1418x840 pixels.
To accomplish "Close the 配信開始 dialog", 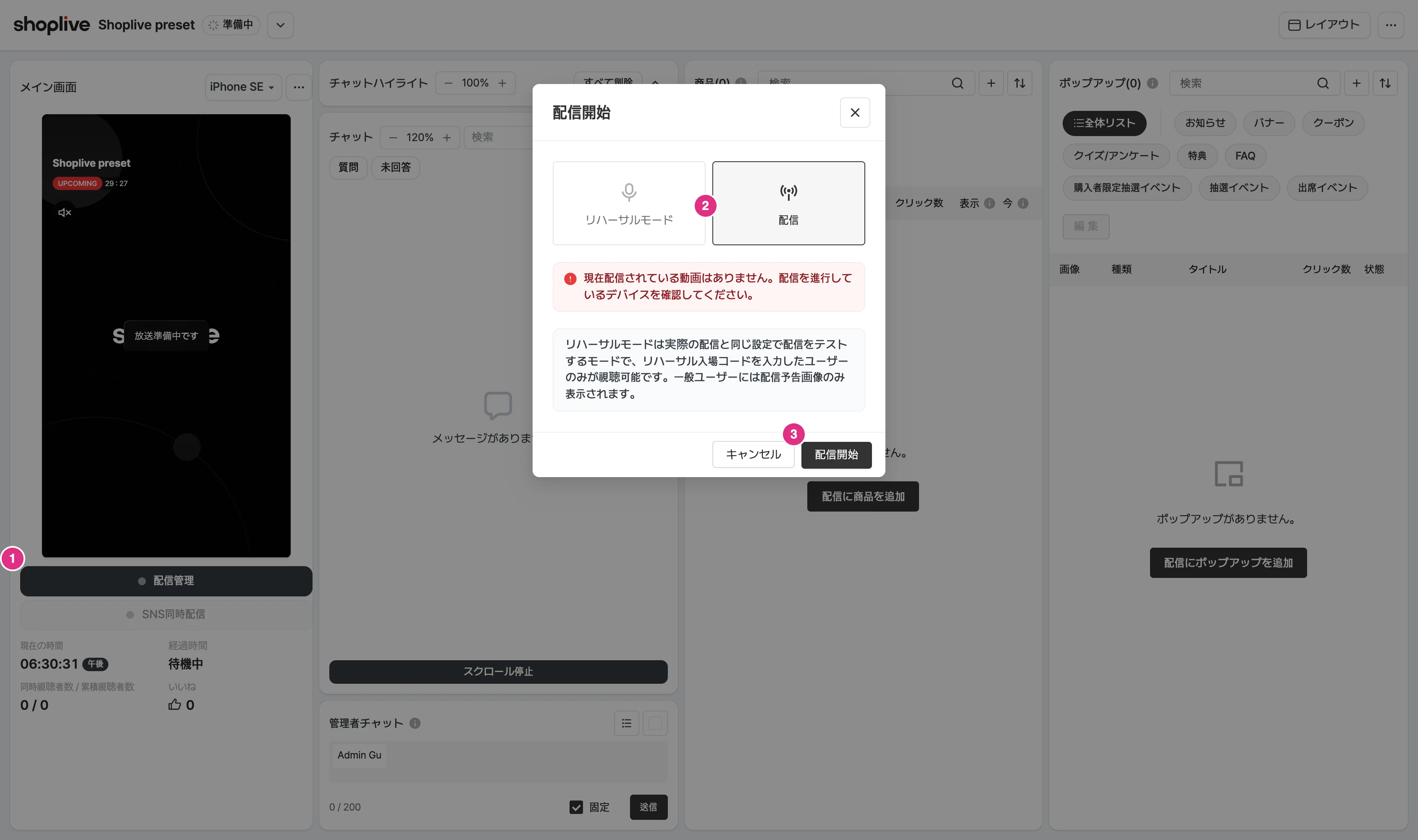I will [x=855, y=113].
